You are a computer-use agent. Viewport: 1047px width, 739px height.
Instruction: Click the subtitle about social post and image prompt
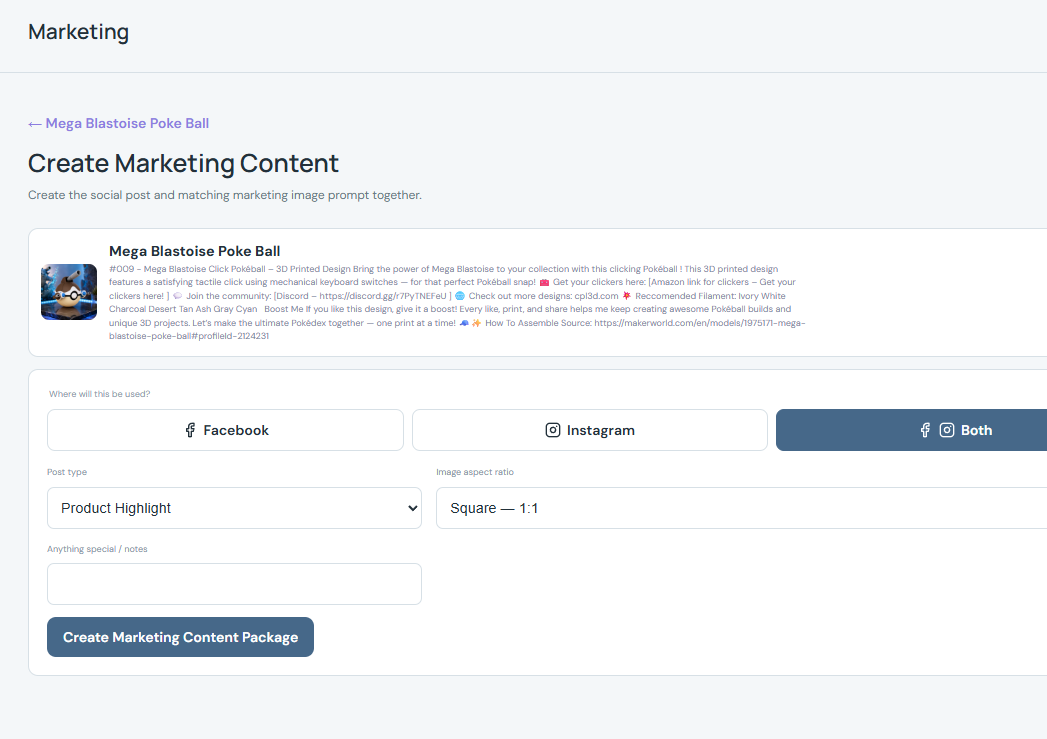point(224,195)
